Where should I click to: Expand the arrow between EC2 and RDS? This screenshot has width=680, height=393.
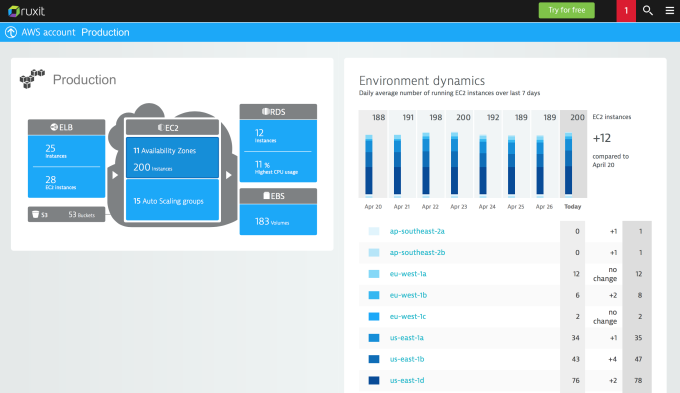coord(229,175)
